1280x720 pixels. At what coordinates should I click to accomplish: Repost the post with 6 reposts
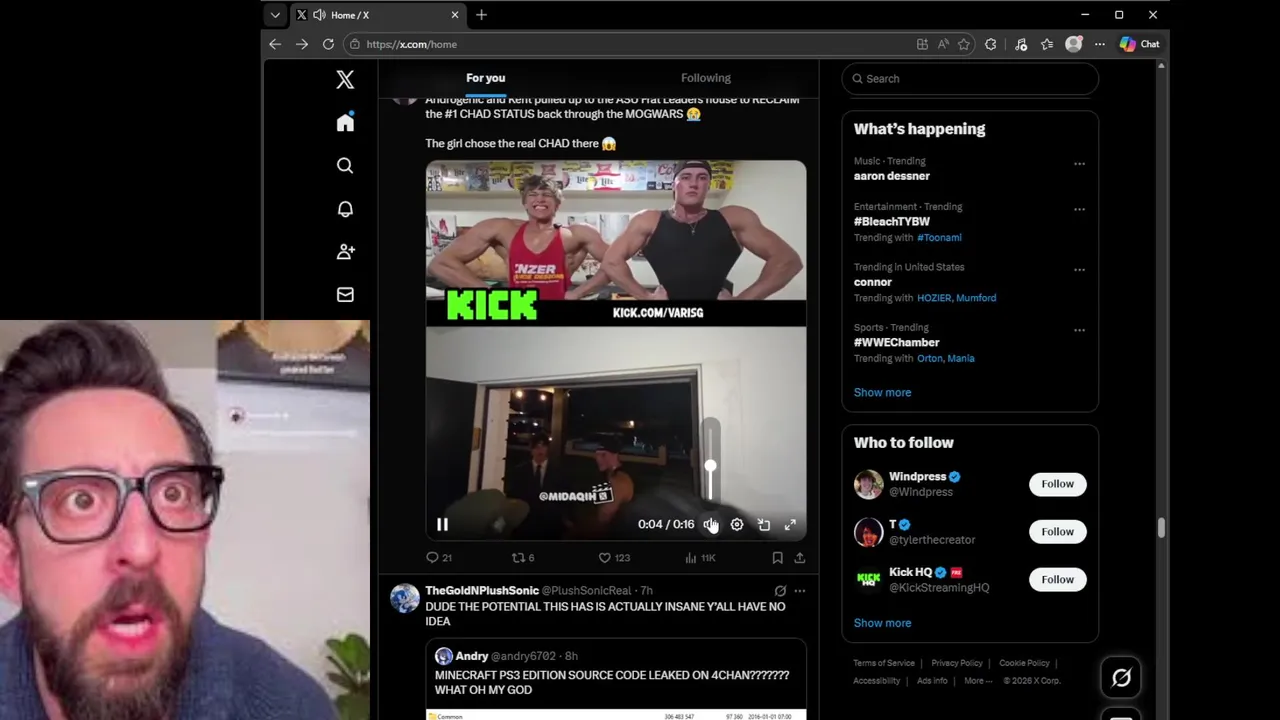pos(523,558)
